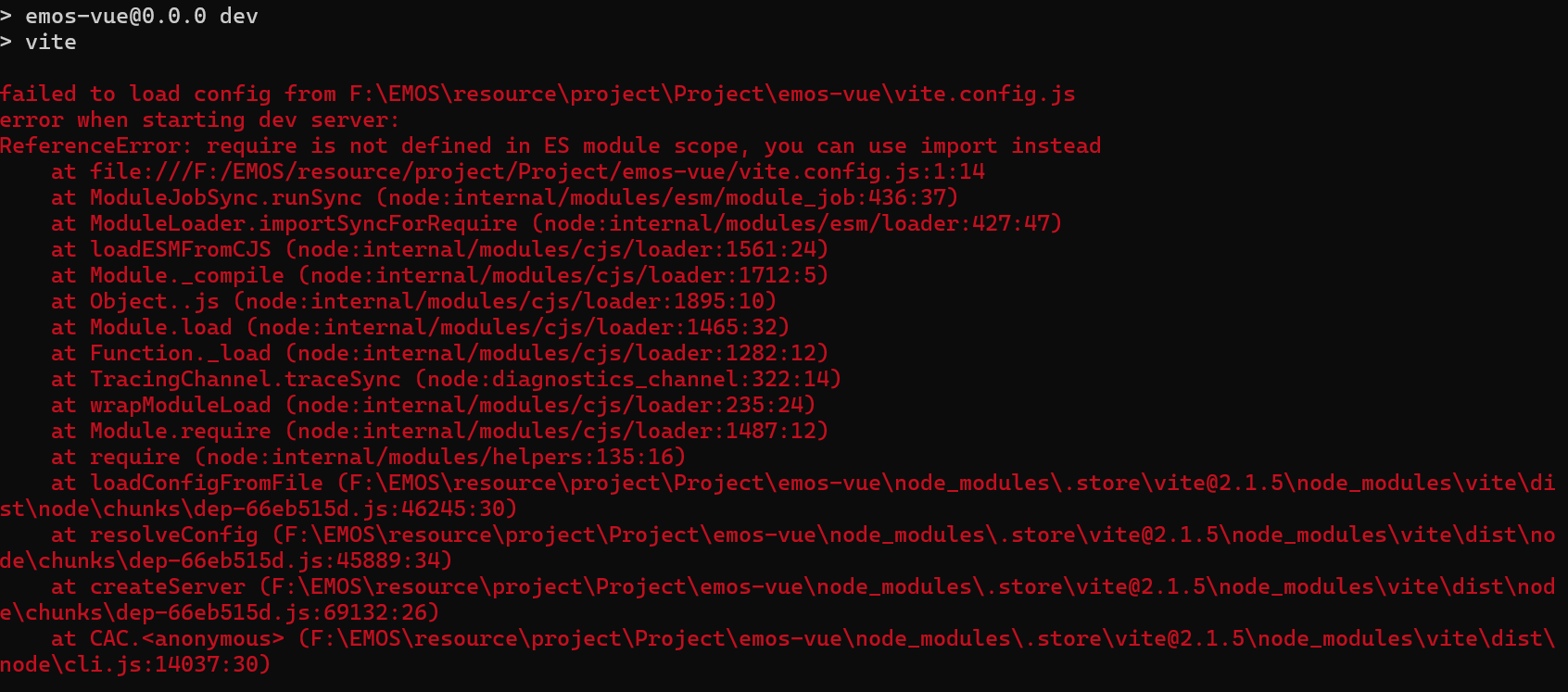
Task: Click the TracingChannel.traceSync diagnostics_channel frame
Action: point(446,379)
